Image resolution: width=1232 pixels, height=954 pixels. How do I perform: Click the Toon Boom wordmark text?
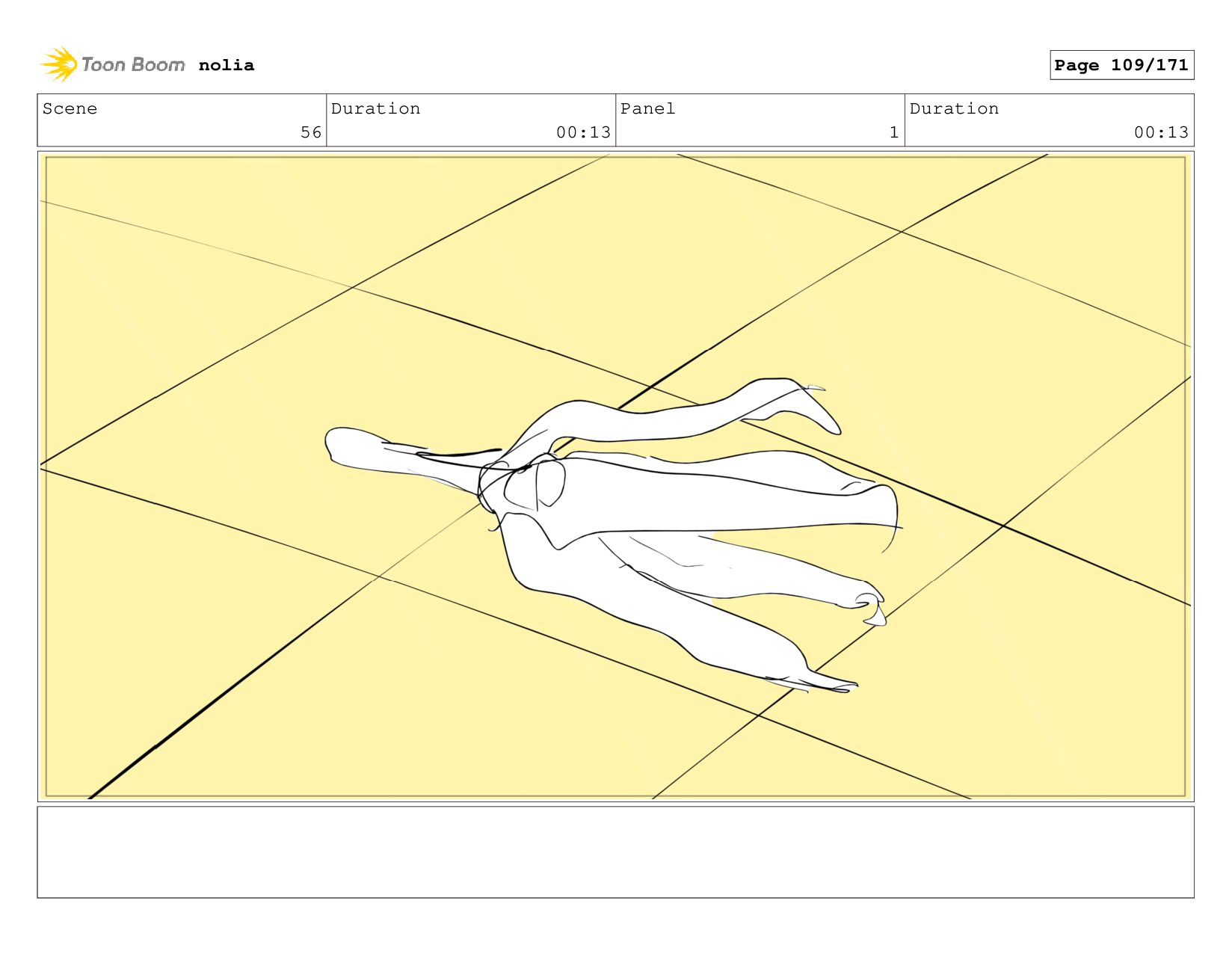(x=133, y=65)
